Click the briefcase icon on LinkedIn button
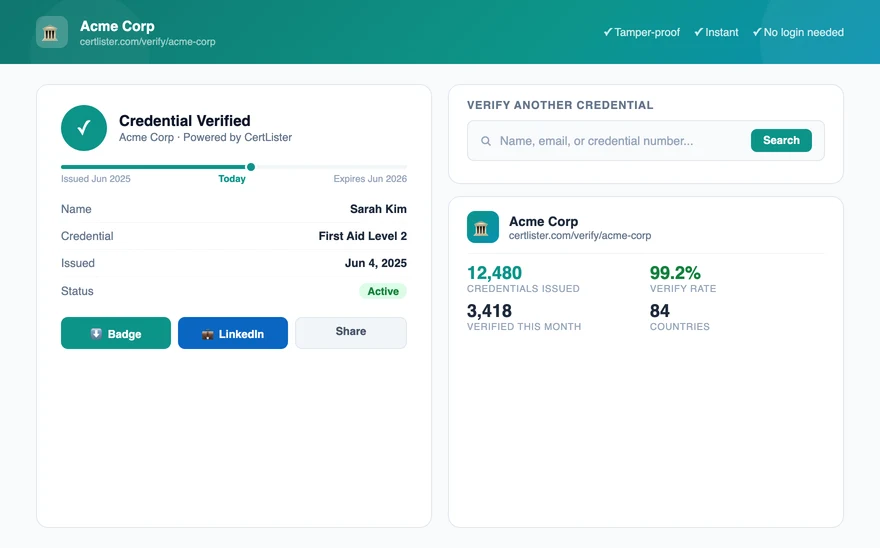 tap(208, 334)
